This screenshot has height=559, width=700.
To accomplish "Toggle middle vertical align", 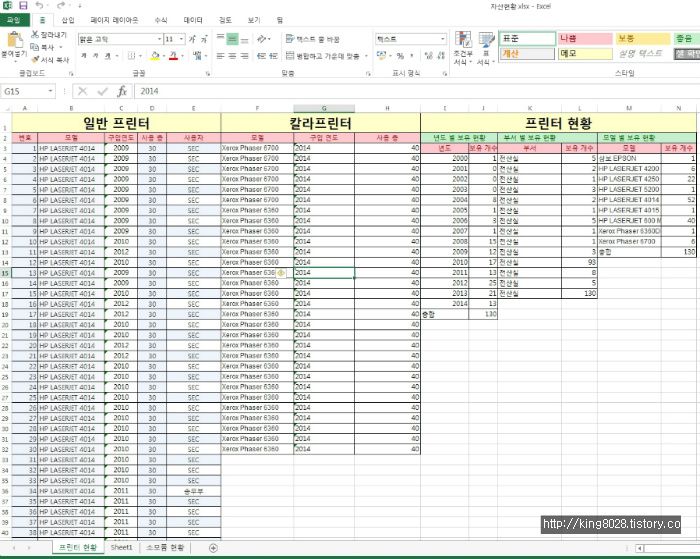I will coord(232,39).
